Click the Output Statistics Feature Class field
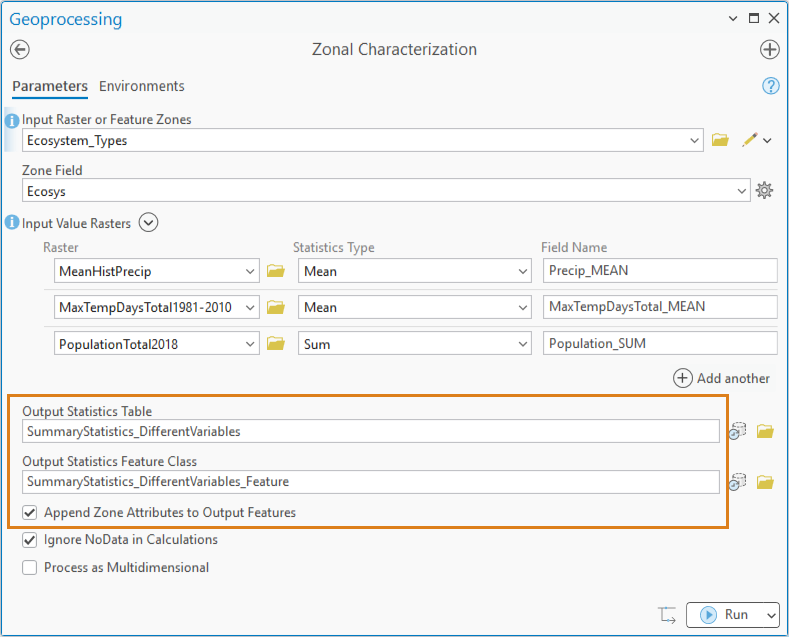This screenshot has width=789, height=637. click(371, 482)
